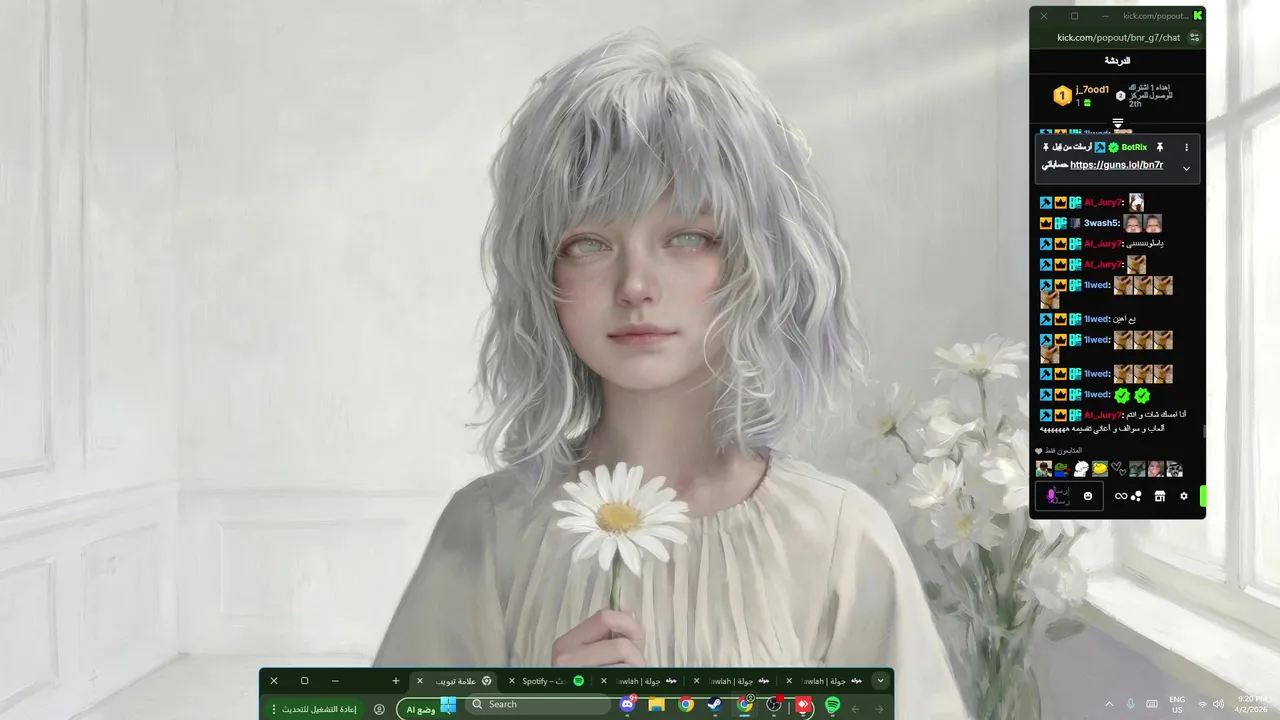Click the relaunch to update button

(319, 709)
